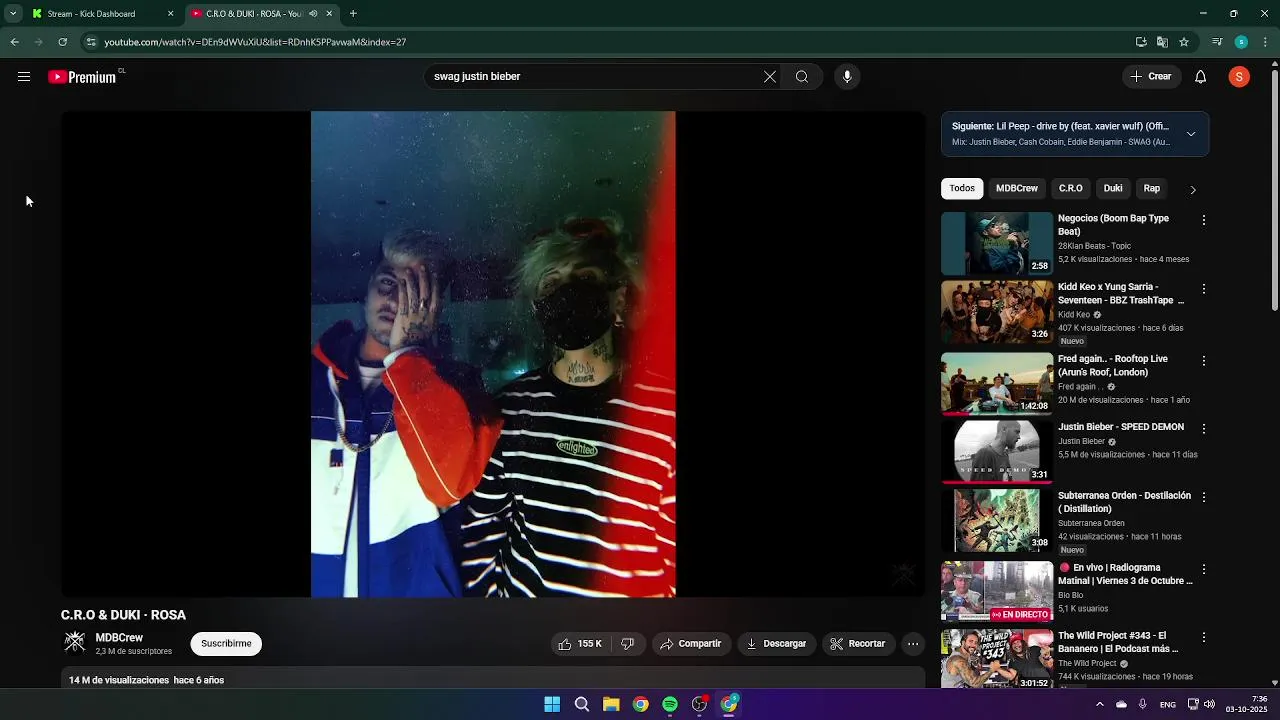The image size is (1280, 720).
Task: Open options for Fred again Rooftop Live
Action: point(1204,361)
